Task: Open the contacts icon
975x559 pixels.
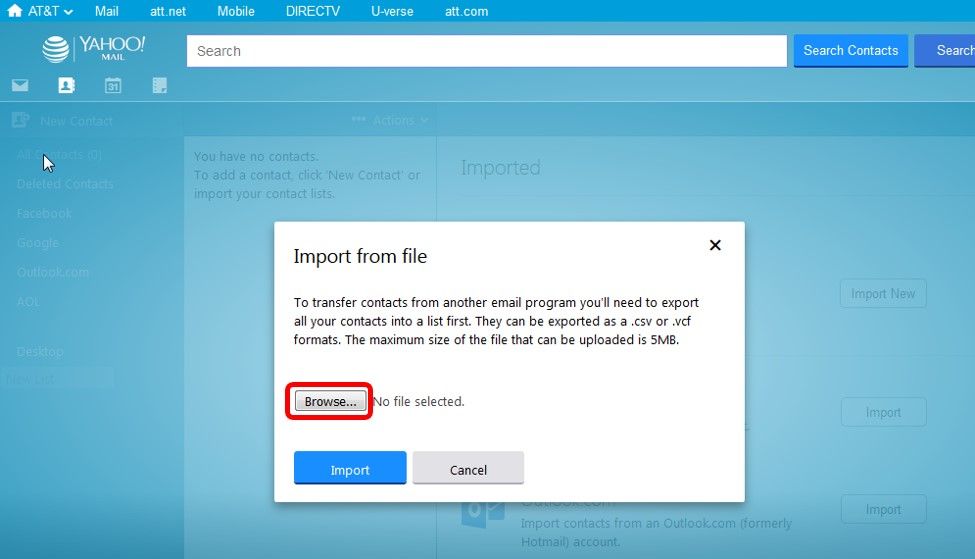Action: click(x=67, y=85)
